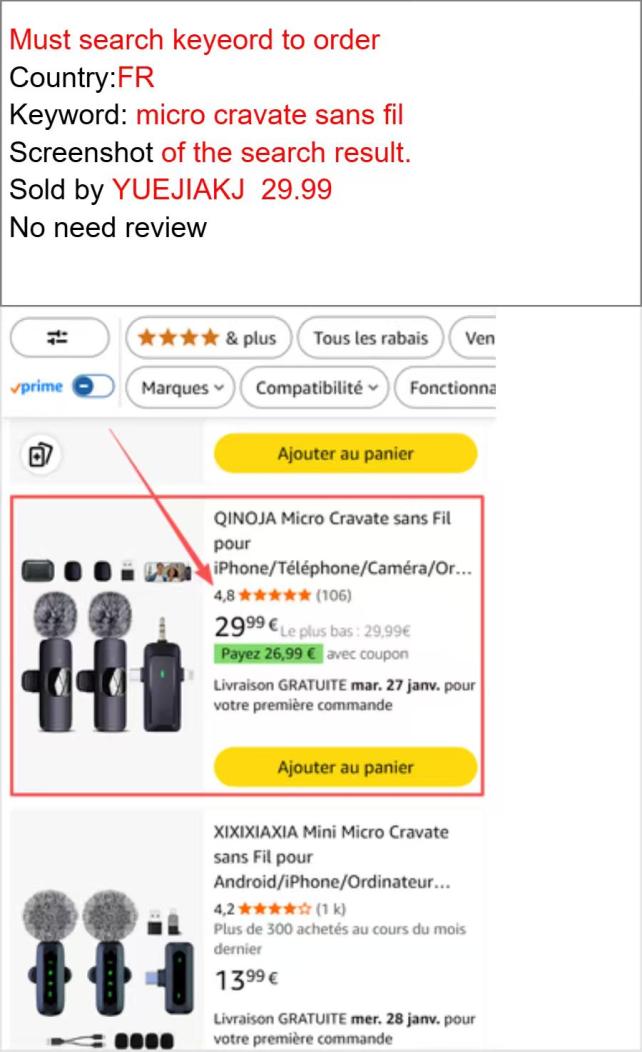Open the Fonctionna filter chip

pos(446,388)
